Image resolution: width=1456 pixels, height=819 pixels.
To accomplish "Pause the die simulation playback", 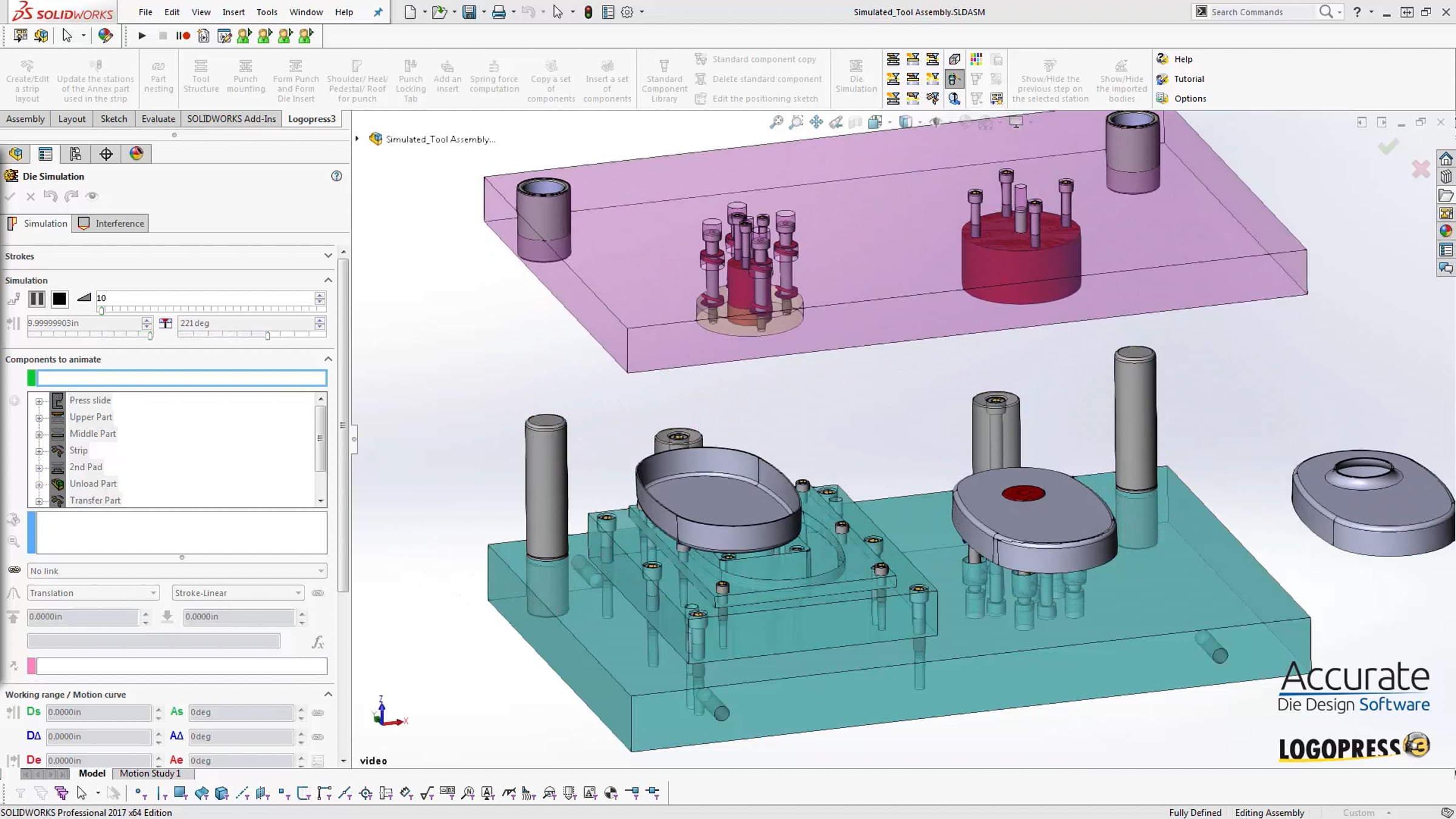I will pyautogui.click(x=37, y=298).
